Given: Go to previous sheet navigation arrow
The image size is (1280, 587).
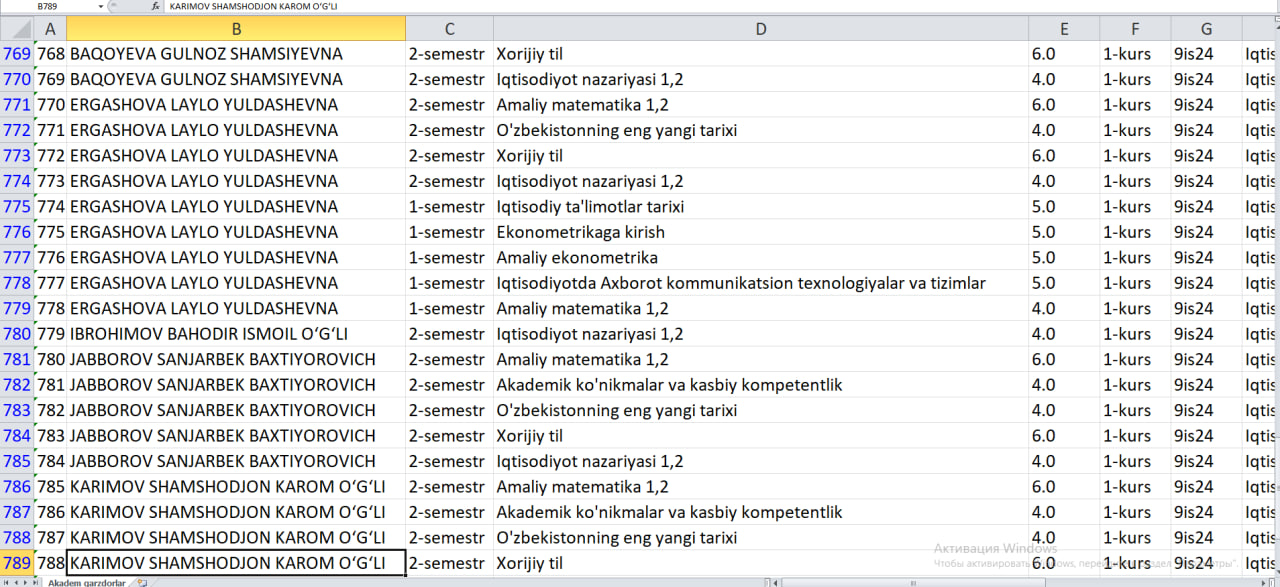Looking at the screenshot, I should [x=16, y=582].
